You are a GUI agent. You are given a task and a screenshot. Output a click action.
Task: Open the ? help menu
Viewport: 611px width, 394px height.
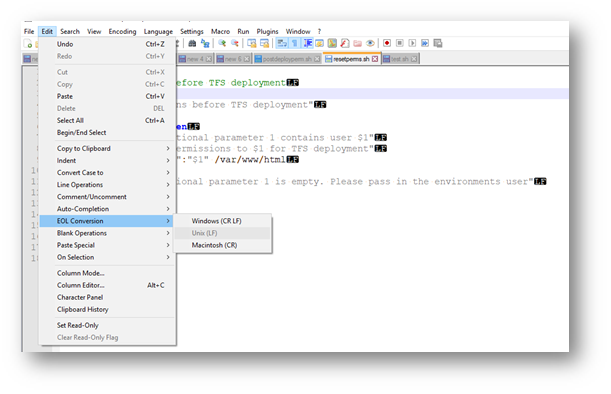(319, 32)
